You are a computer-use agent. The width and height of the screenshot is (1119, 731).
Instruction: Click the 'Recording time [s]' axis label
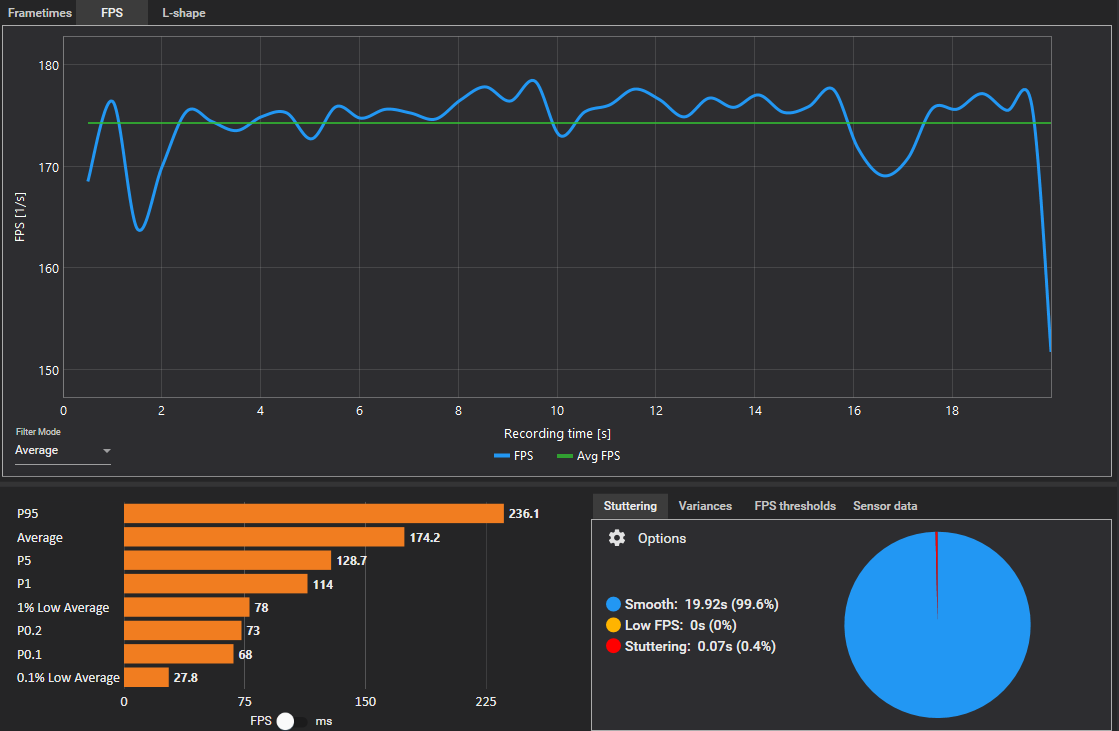tap(557, 433)
